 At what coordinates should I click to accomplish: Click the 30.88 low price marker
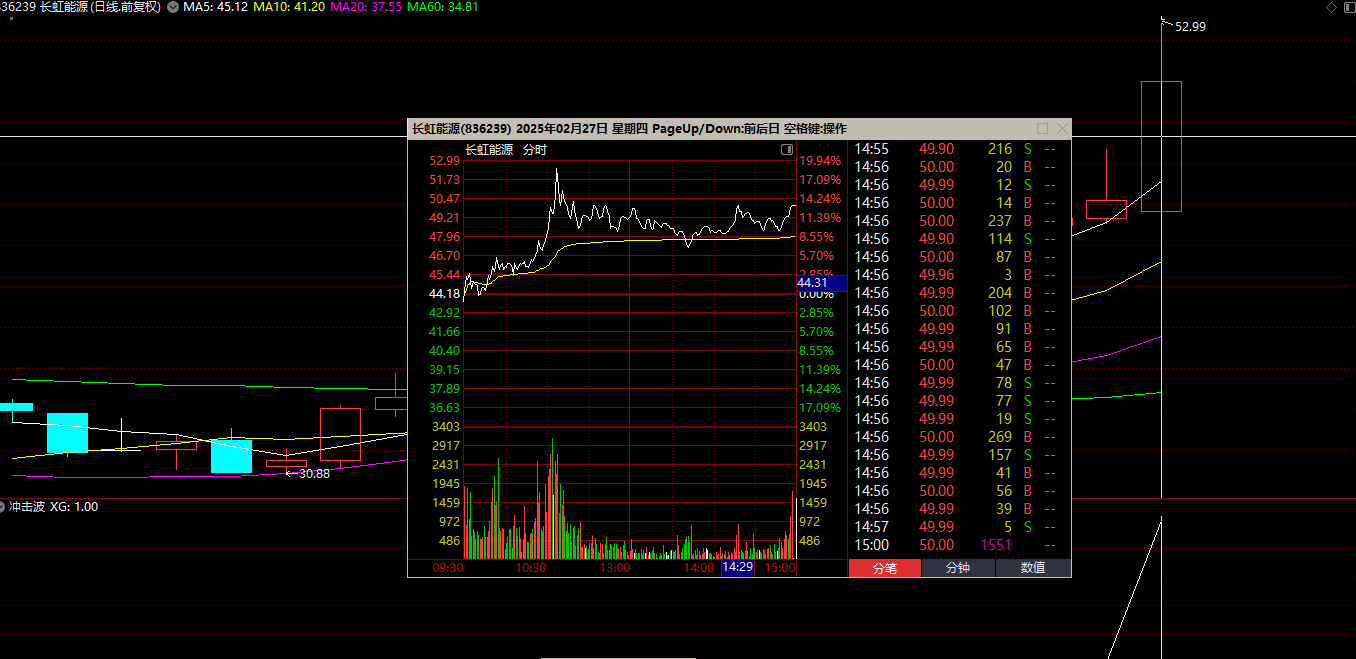pos(313,474)
